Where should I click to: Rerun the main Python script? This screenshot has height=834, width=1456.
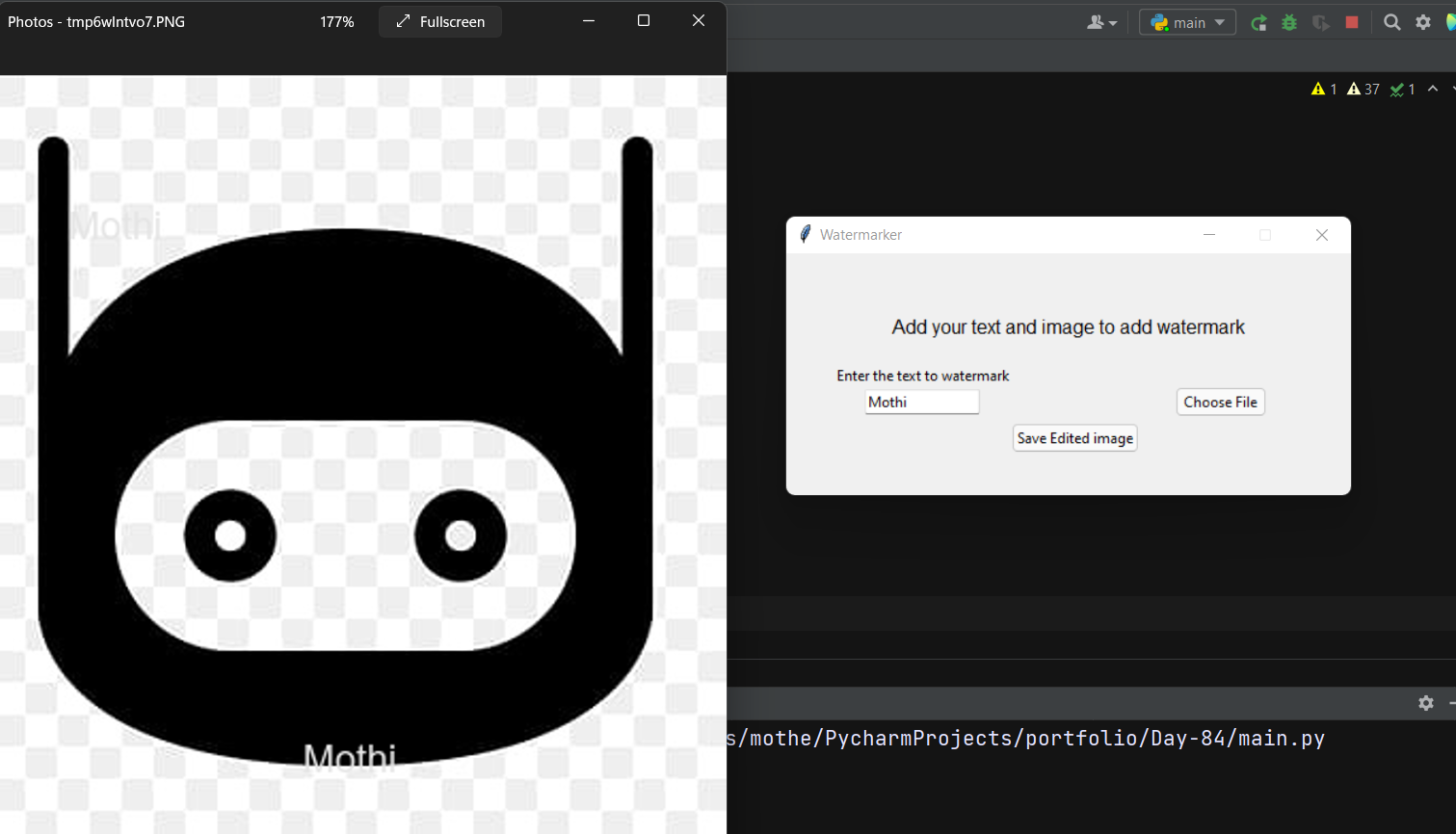pyautogui.click(x=1258, y=21)
